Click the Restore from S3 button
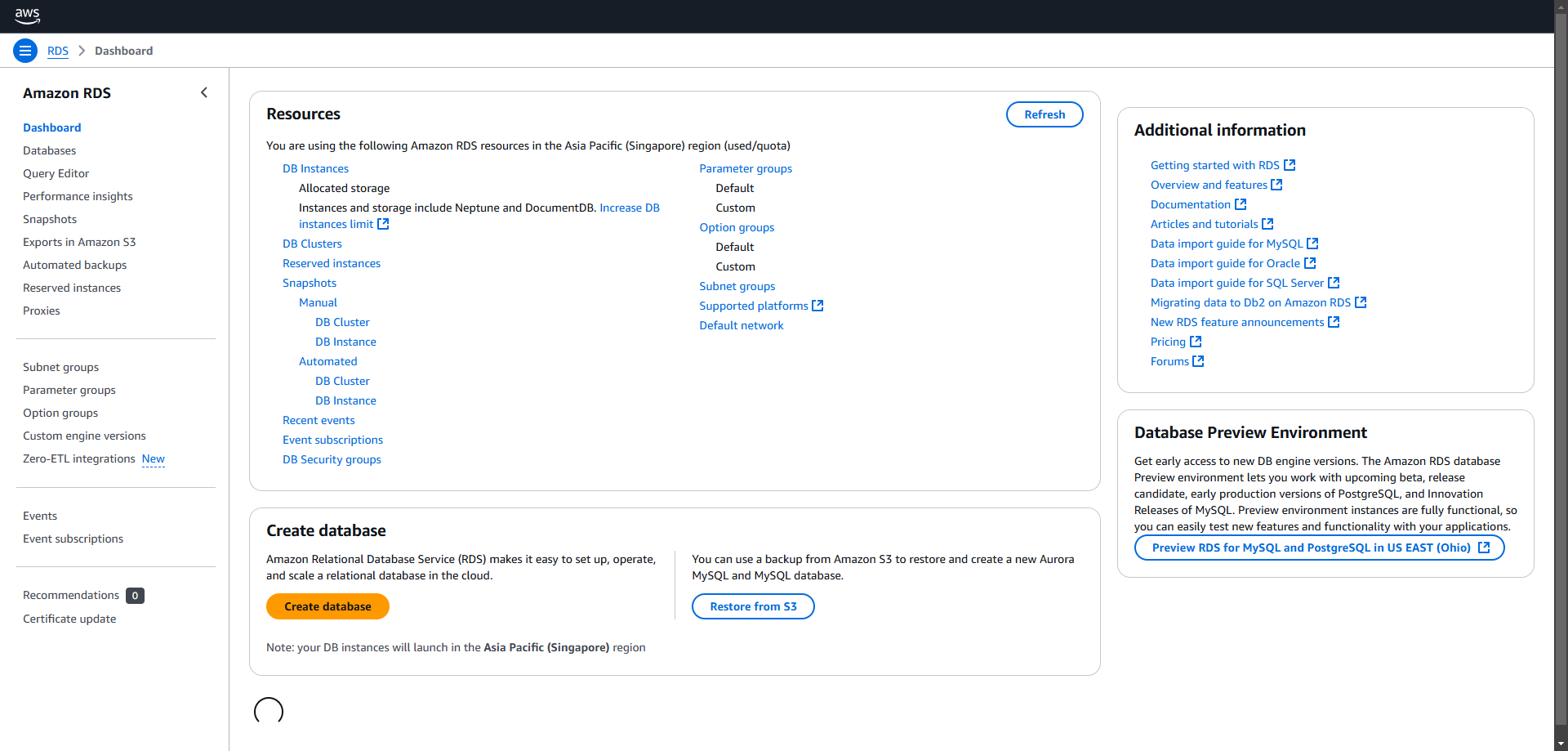This screenshot has height=751, width=1568. [x=753, y=606]
